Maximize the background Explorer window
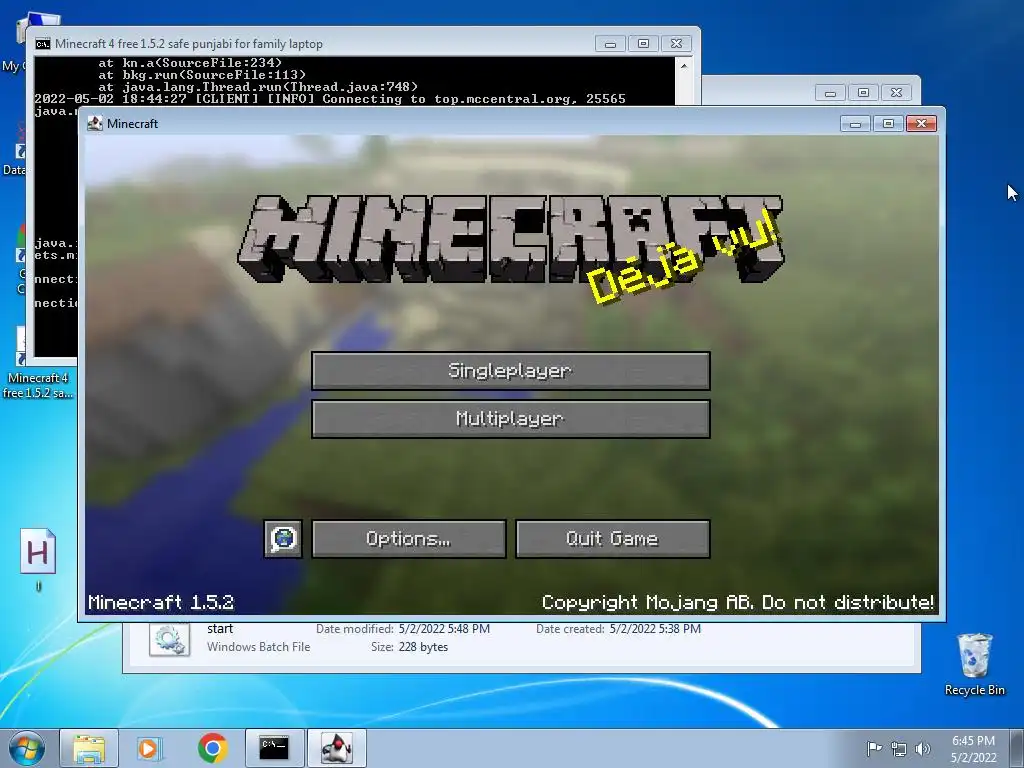1024x768 pixels. coord(863,93)
